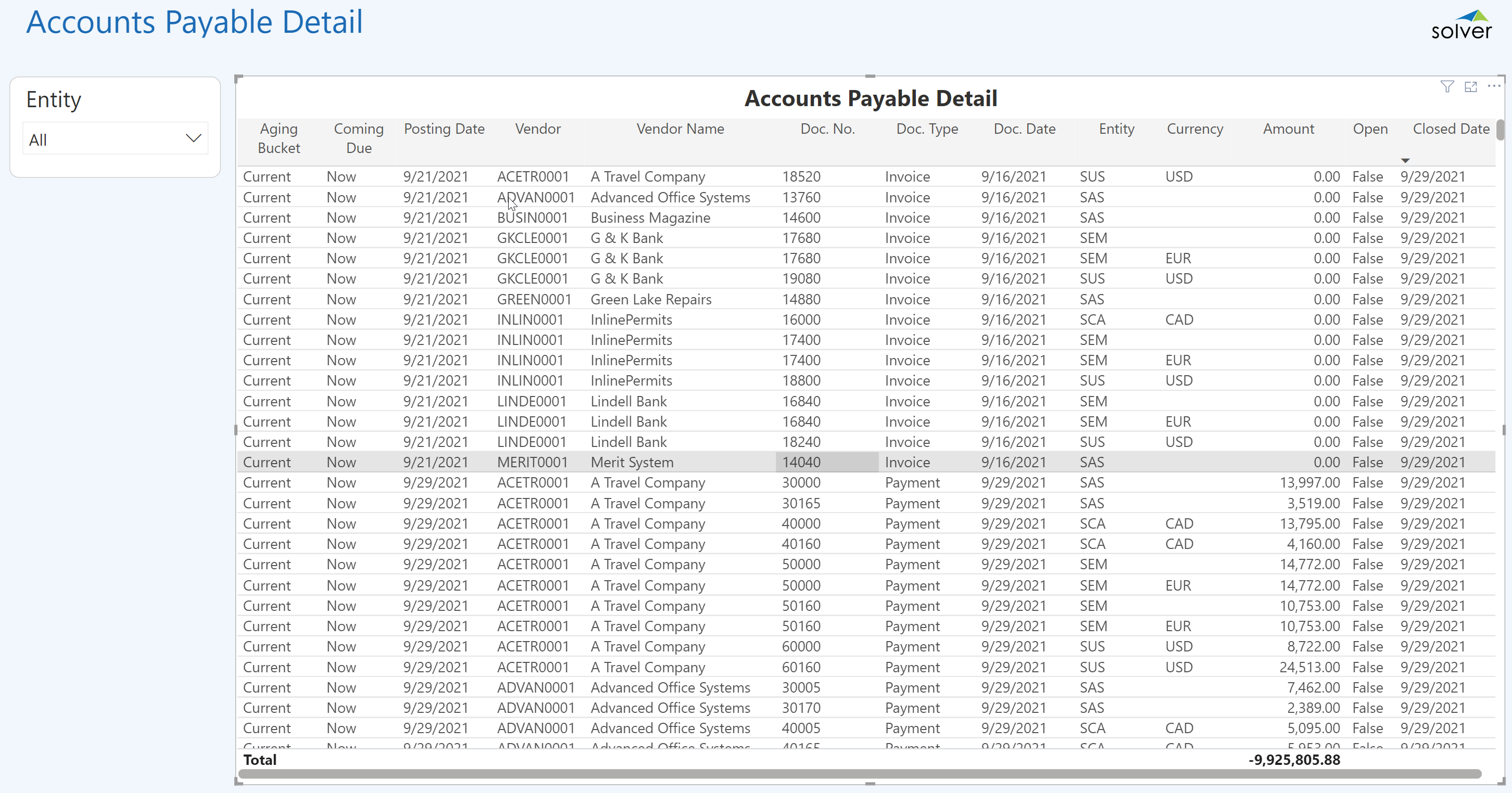This screenshot has width=1512, height=793.
Task: Click Doc. No. 16000 for InlinePermits
Action: [x=801, y=319]
